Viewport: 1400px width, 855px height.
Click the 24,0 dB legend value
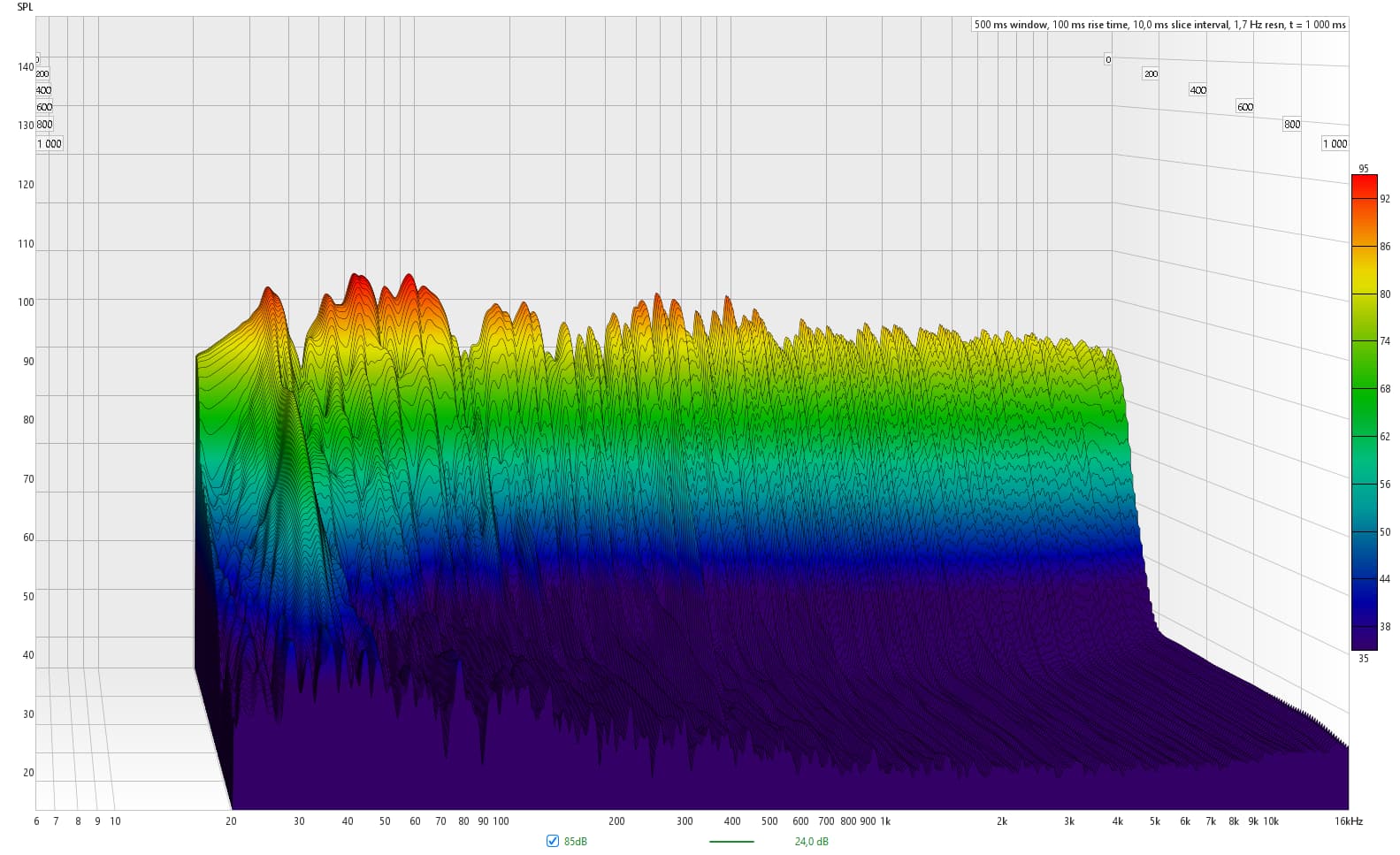coord(811,841)
